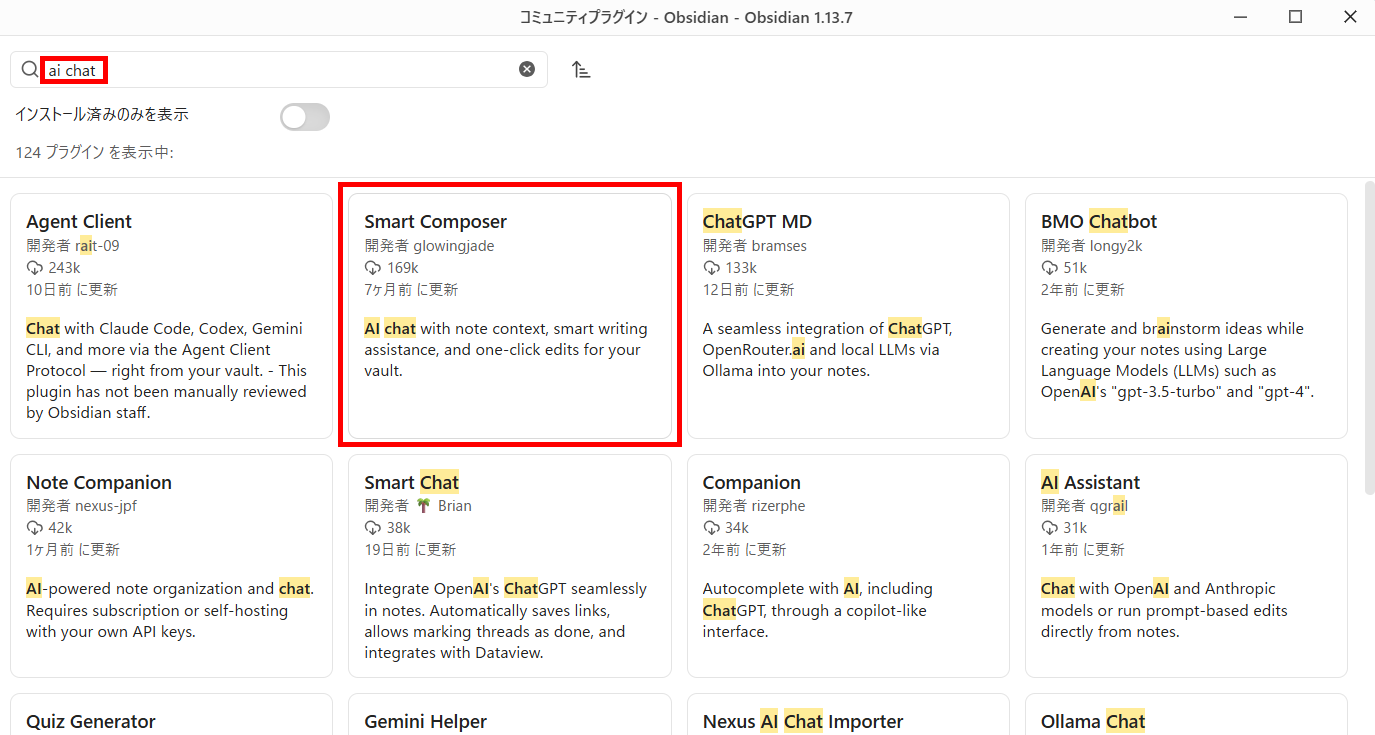Click the "インストール済みのみを表示" label
The height and width of the screenshot is (735, 1375).
tap(102, 115)
